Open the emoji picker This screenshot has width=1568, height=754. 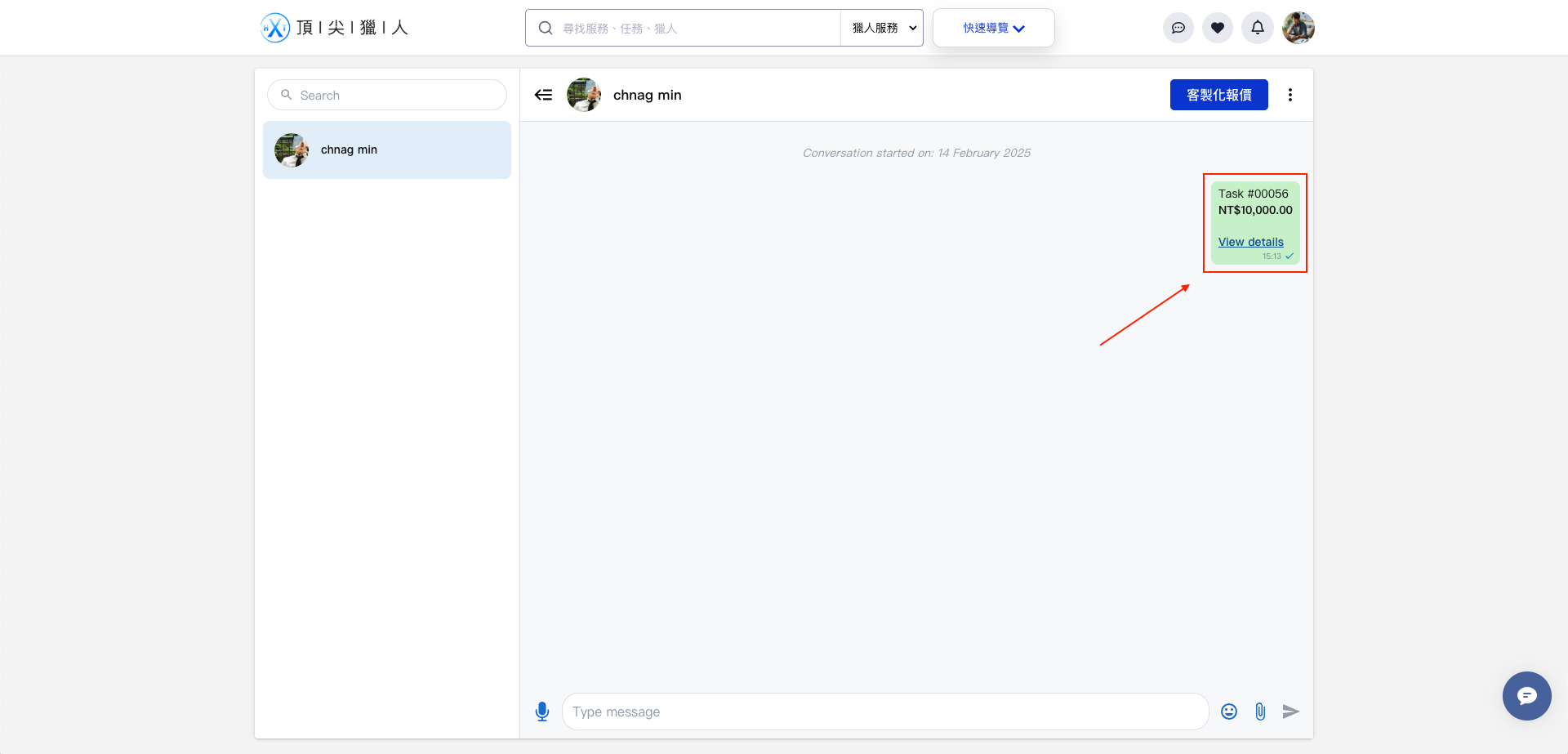coord(1229,712)
